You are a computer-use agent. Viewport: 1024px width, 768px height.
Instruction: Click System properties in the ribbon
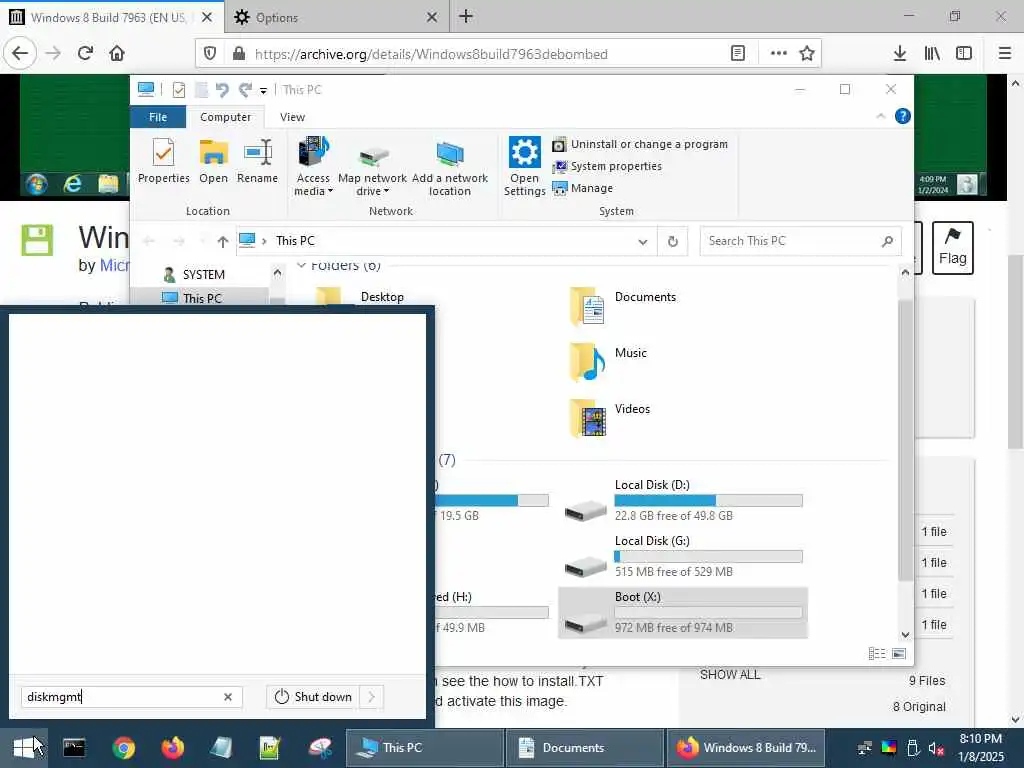click(607, 167)
